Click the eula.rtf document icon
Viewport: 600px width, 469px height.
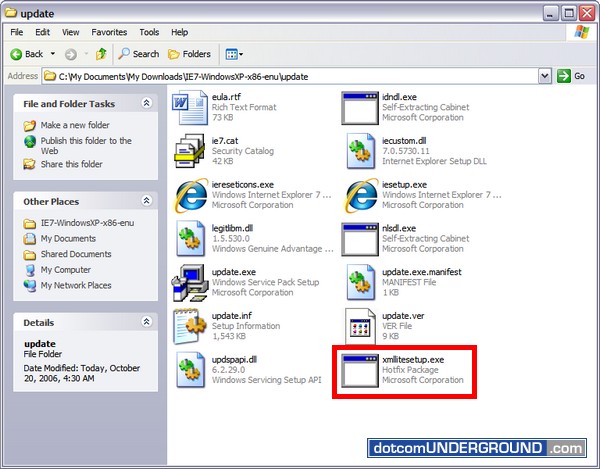pyautogui.click(x=189, y=107)
